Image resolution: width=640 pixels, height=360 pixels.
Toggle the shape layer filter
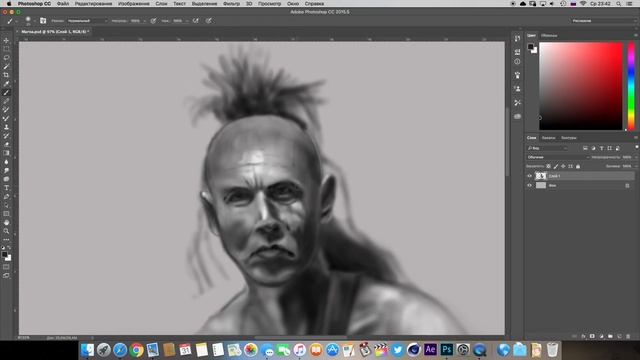coord(609,148)
